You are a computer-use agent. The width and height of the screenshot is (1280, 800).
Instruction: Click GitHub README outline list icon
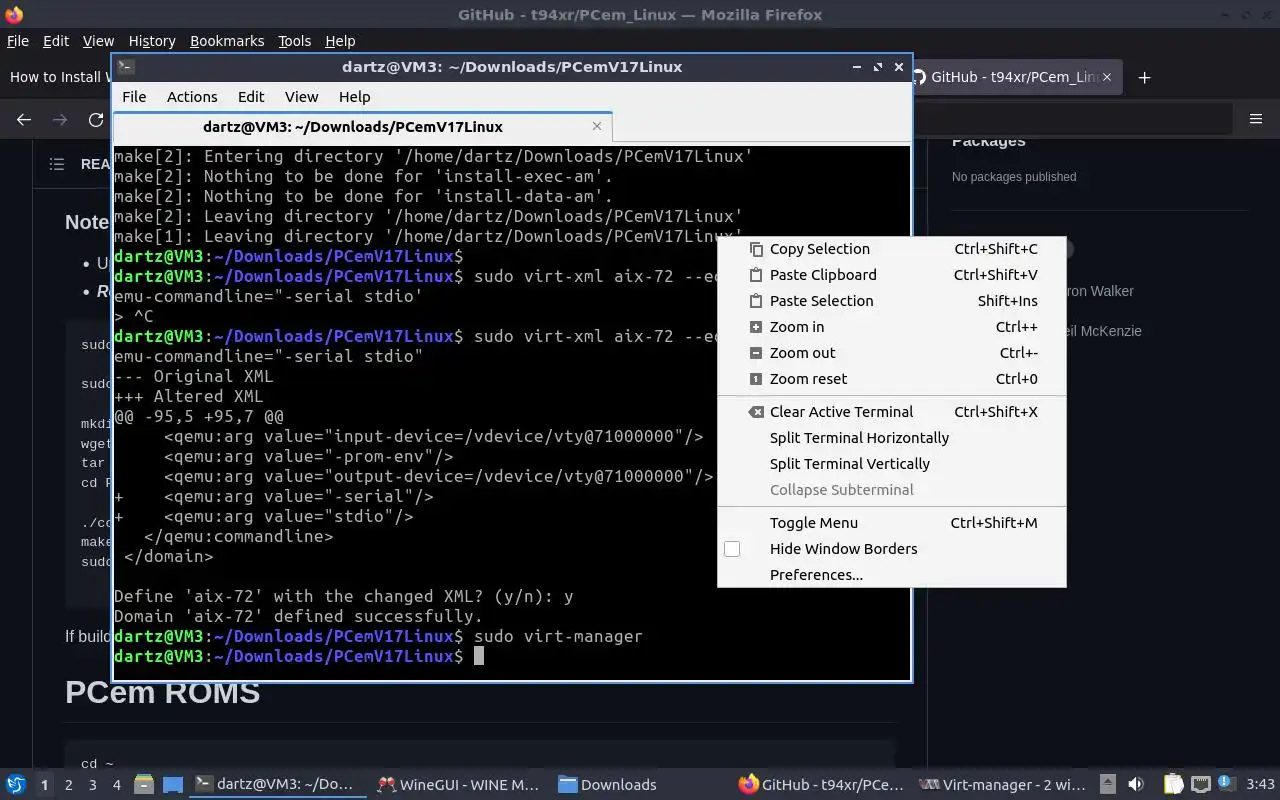[57, 164]
